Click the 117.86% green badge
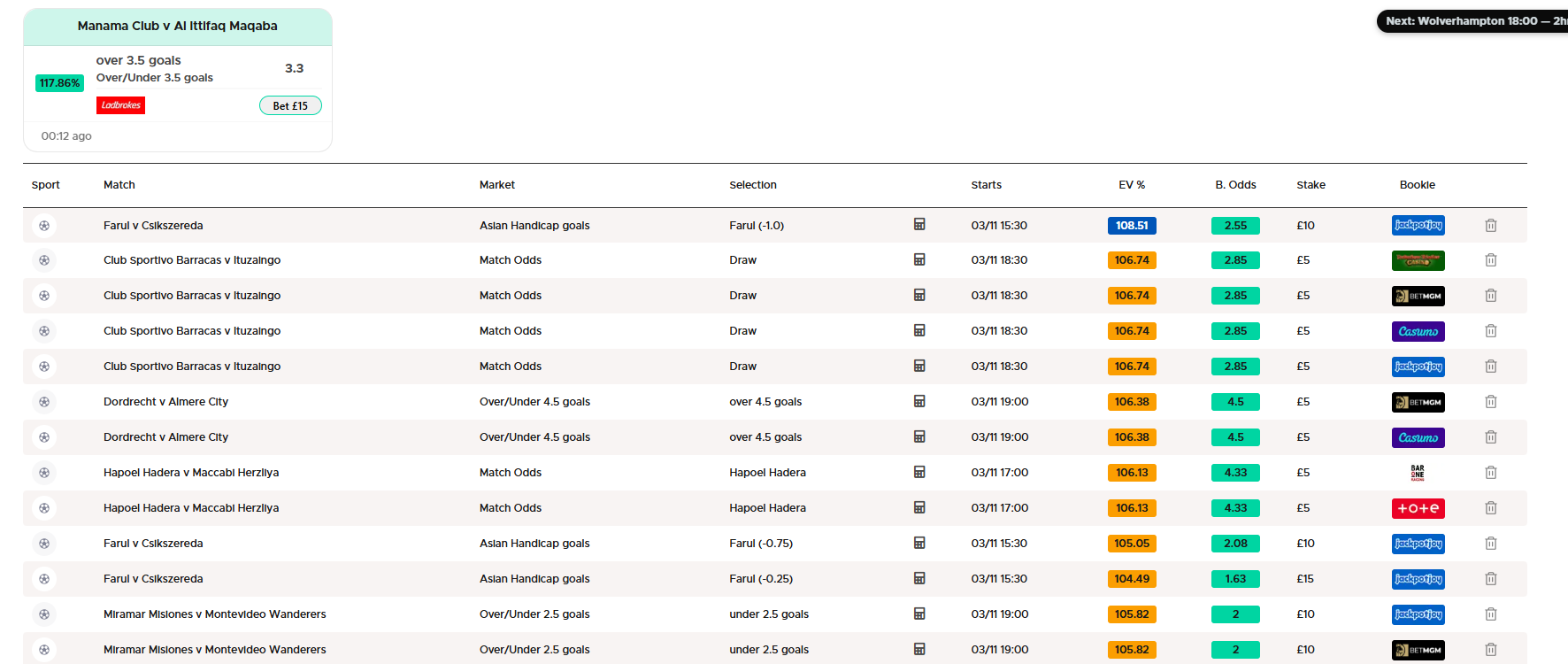 (x=59, y=83)
